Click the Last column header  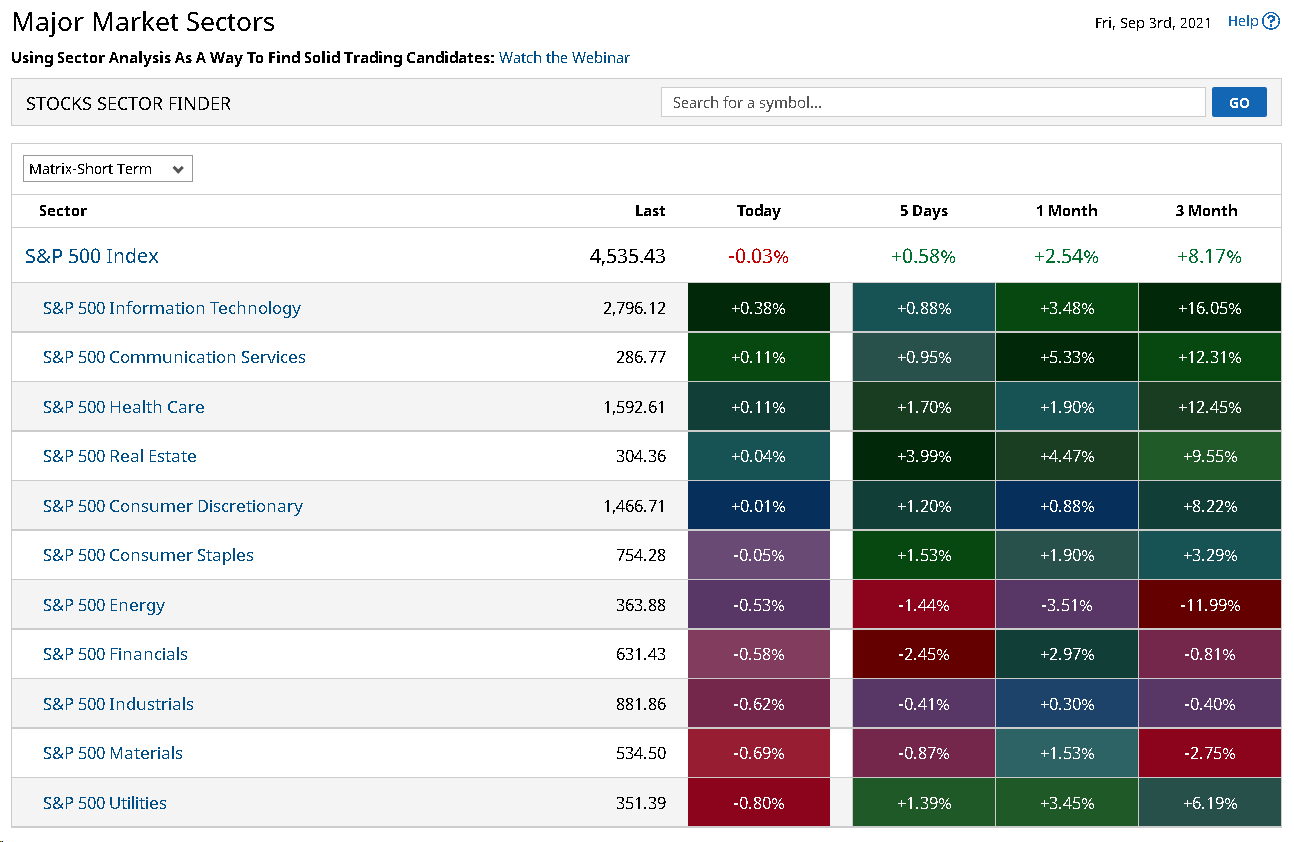pyautogui.click(x=650, y=211)
